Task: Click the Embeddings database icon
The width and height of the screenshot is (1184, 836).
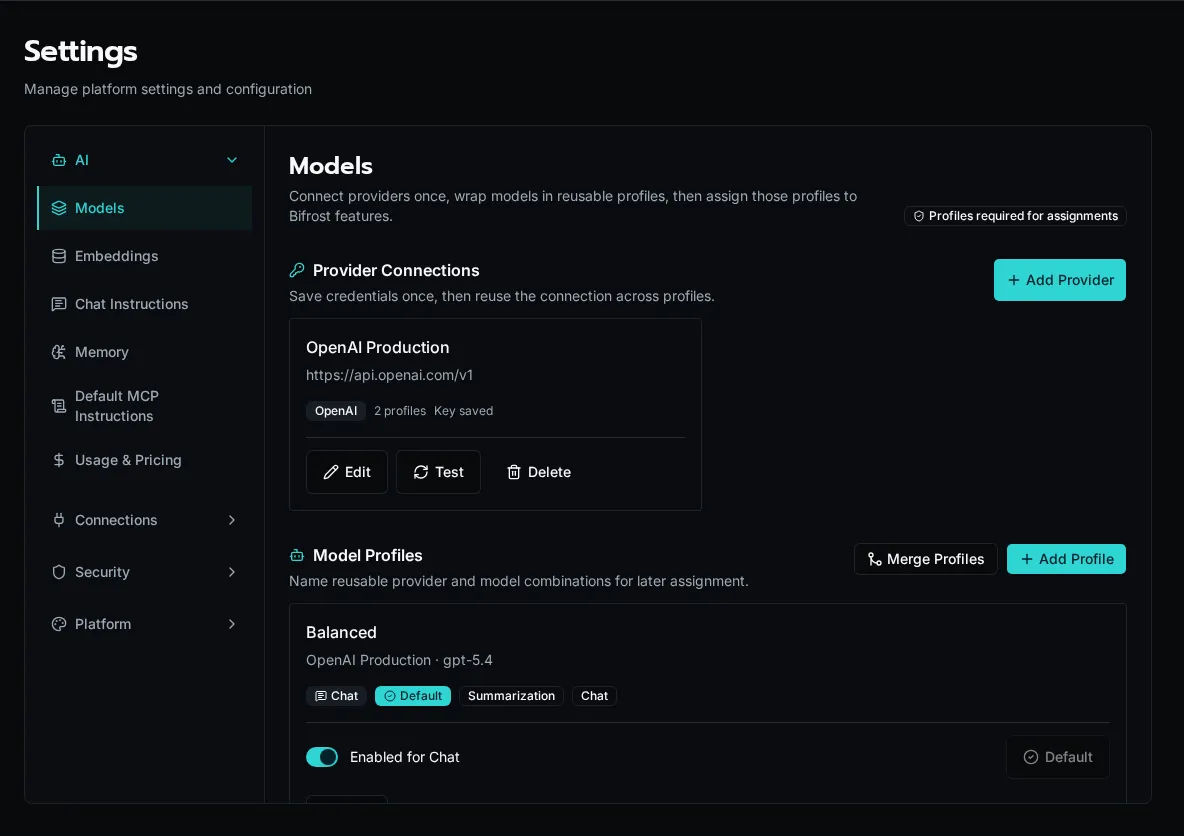Action: [x=58, y=256]
